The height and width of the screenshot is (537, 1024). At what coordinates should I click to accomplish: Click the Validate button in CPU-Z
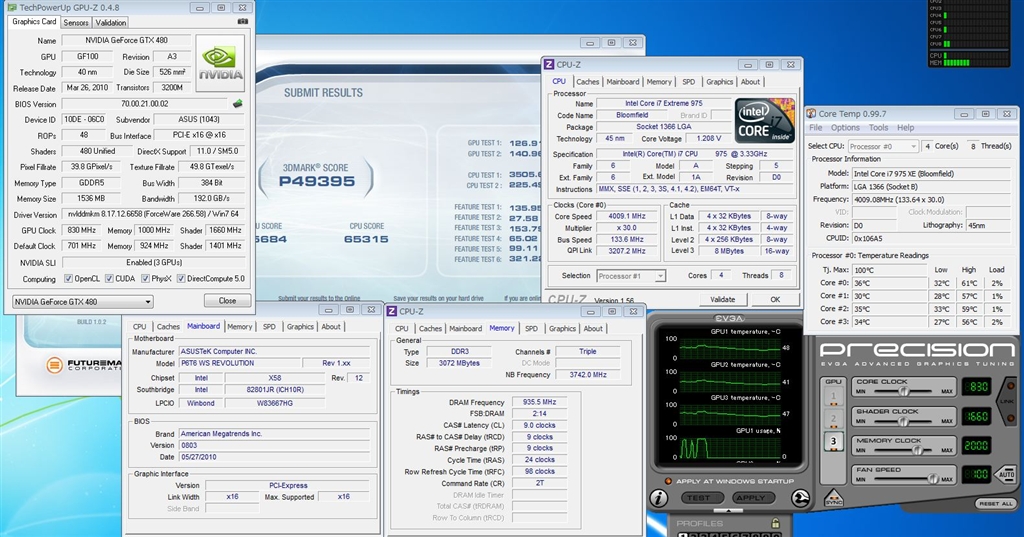[x=722, y=299]
